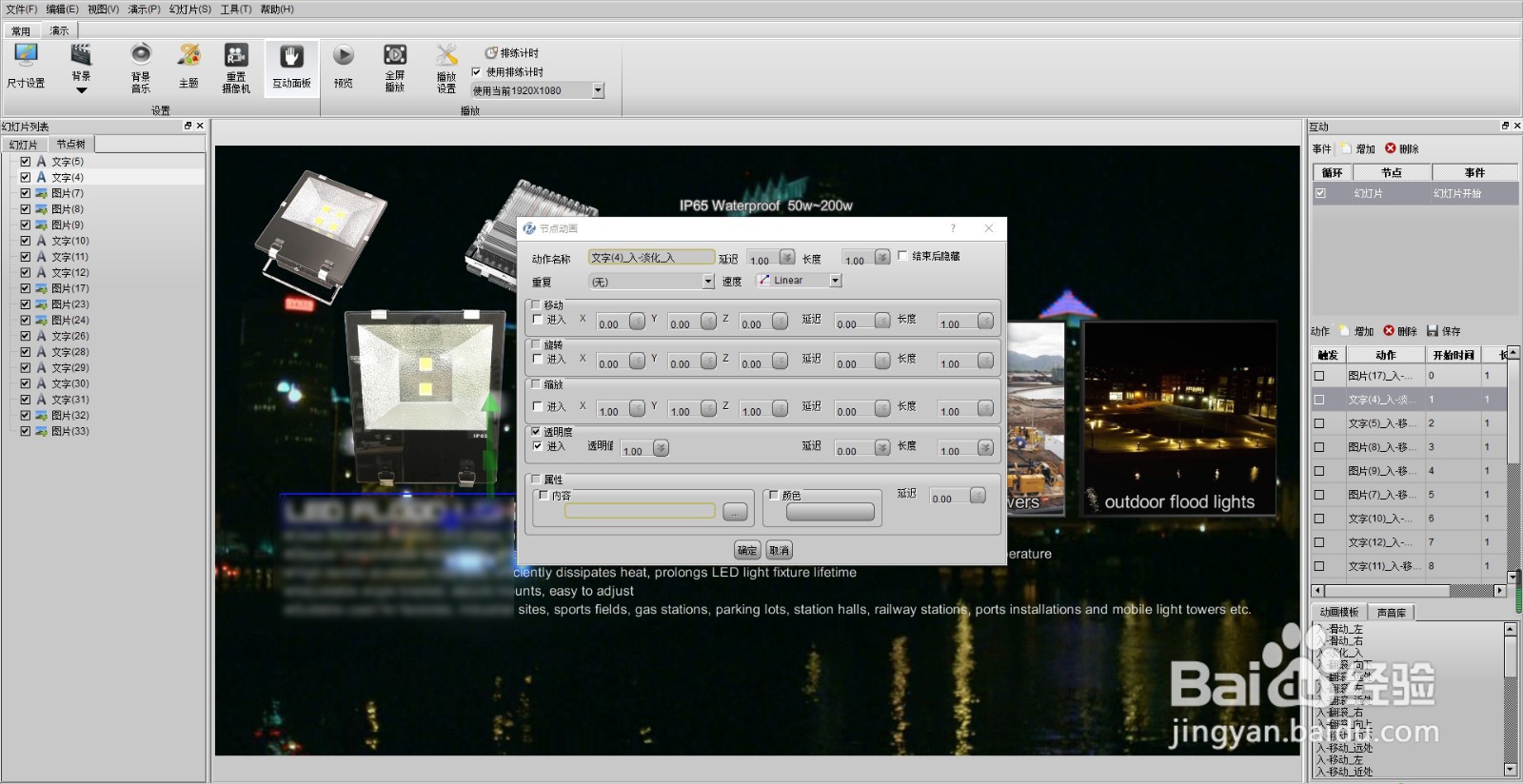Add a new event with 事件 增加

coord(1359,149)
